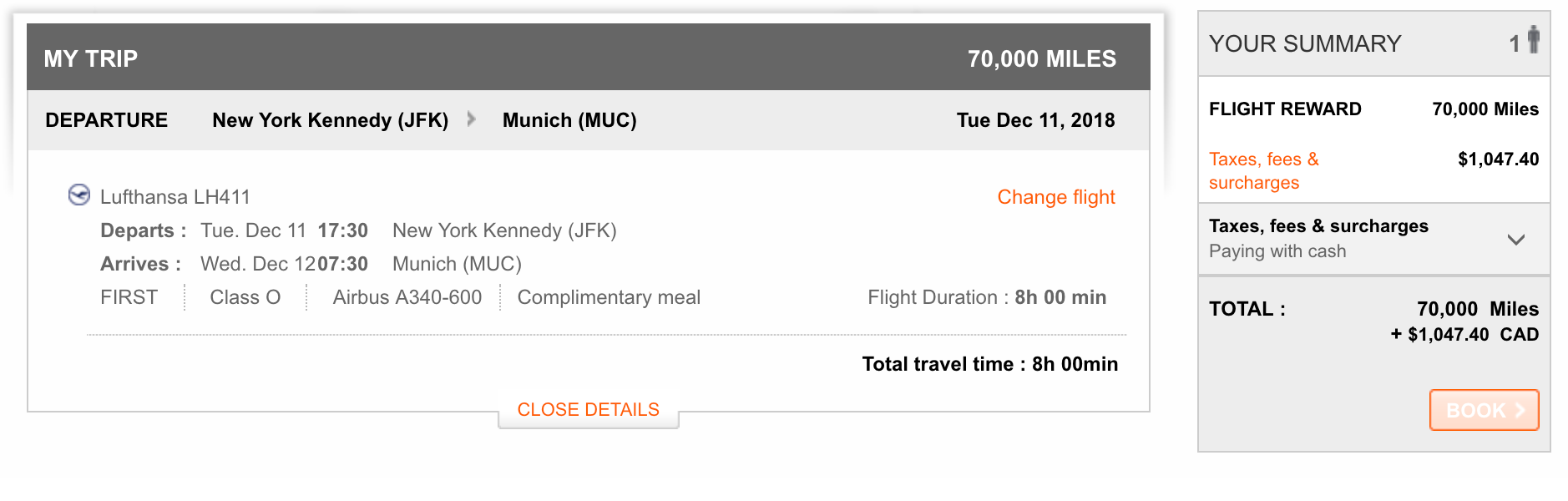Click the Class O fare label
The width and height of the screenshot is (1568, 501).
245,297
